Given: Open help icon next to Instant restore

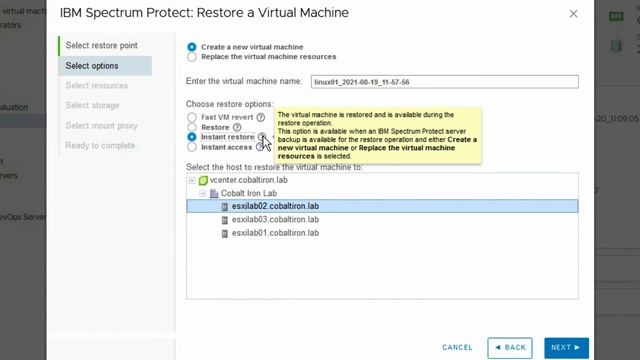Looking at the screenshot, I should click(262, 137).
